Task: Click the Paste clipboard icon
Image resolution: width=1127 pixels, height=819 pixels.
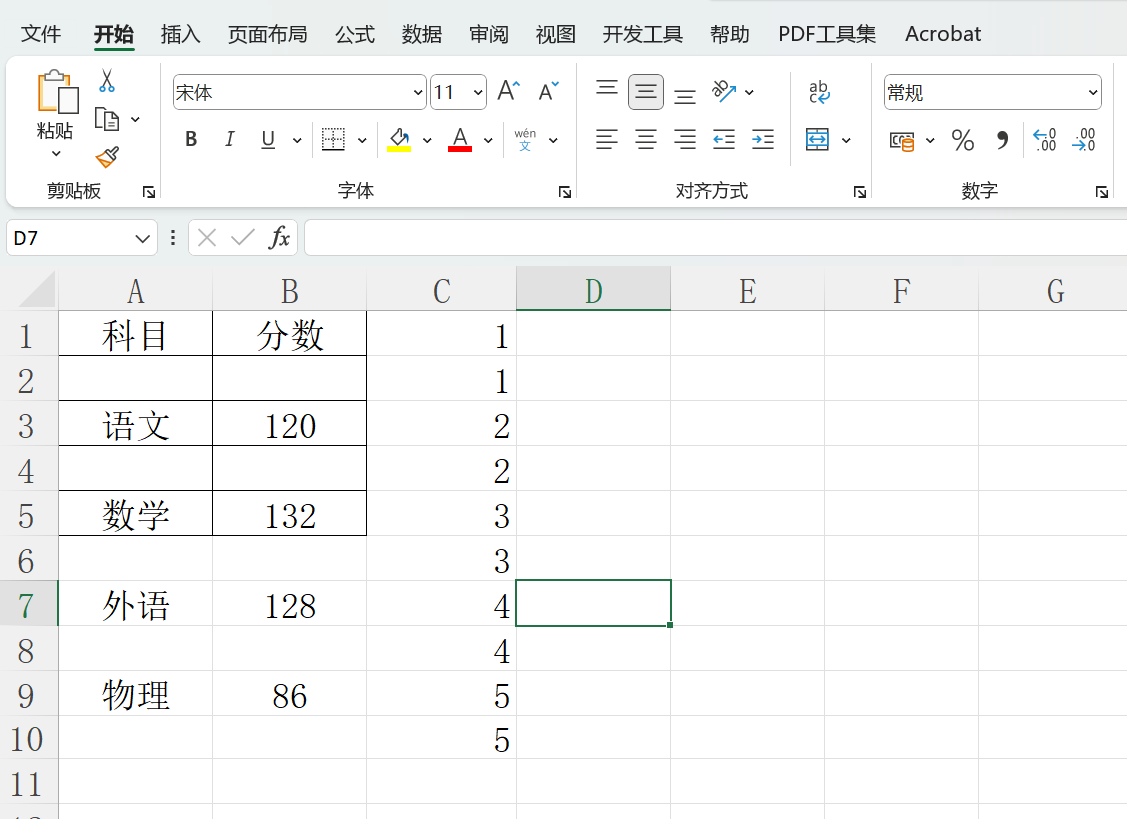Action: (58, 92)
